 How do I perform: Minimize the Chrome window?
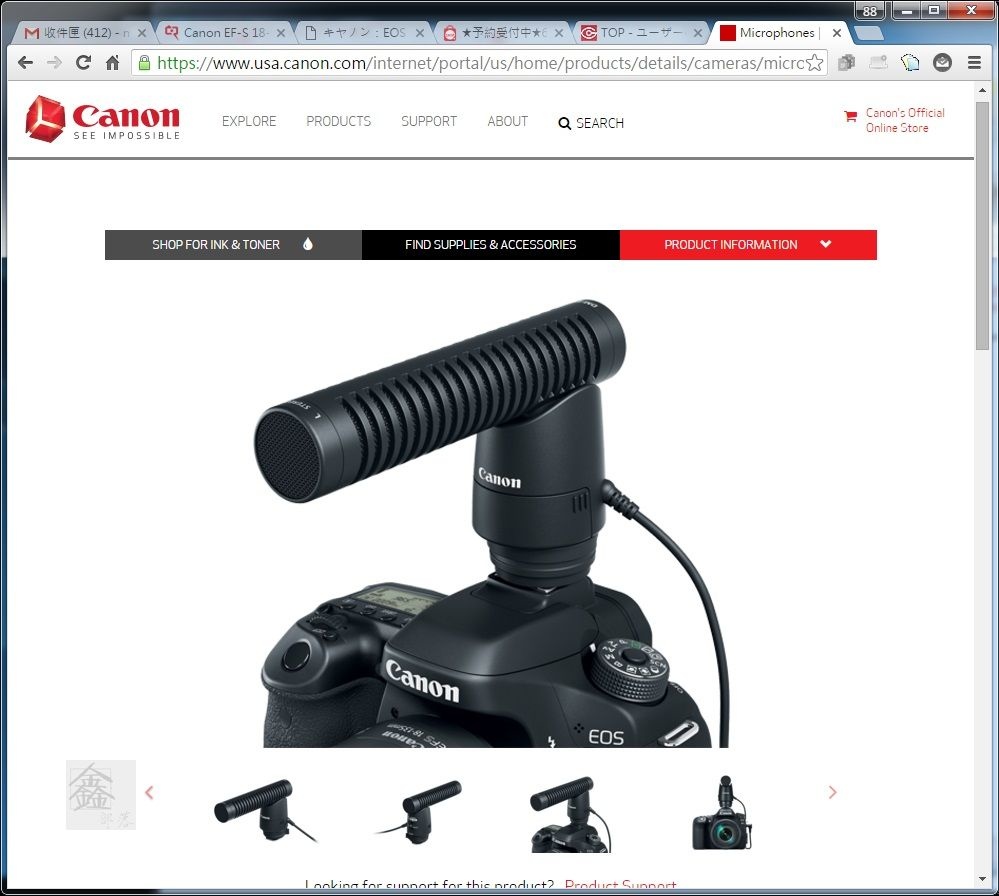point(907,11)
